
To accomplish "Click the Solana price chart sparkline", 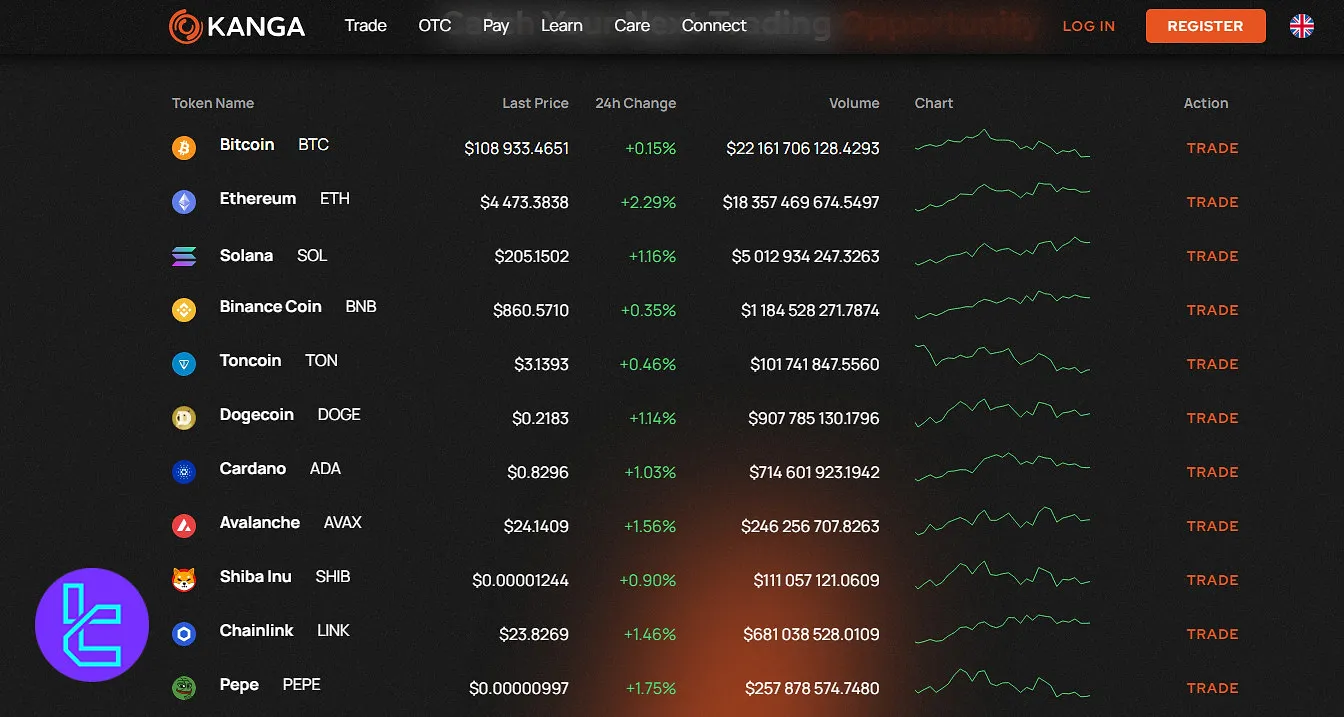I will click(1002, 251).
